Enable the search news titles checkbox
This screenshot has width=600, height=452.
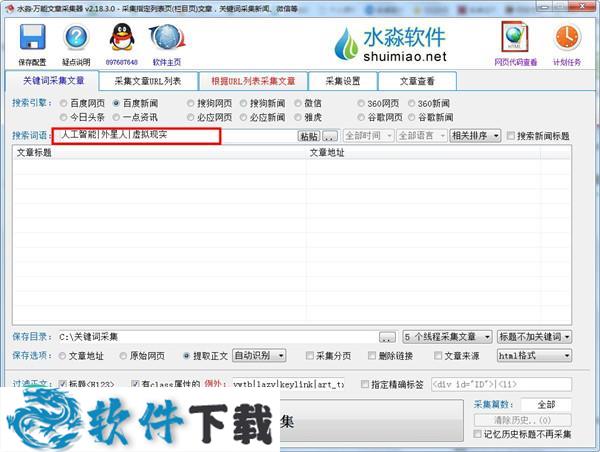[x=512, y=136]
